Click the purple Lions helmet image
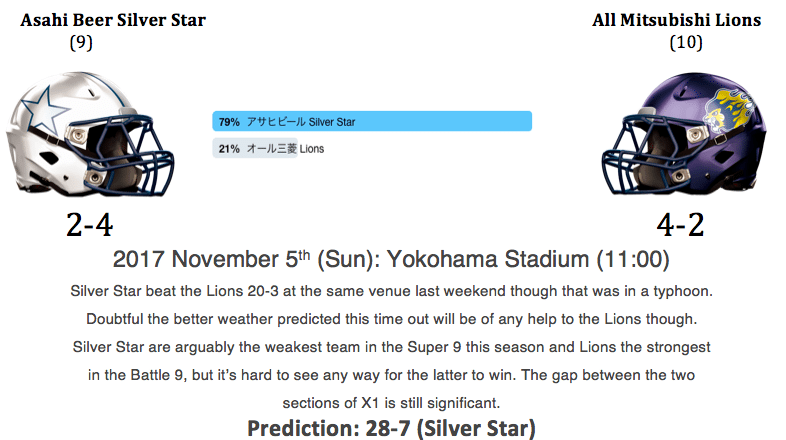Viewport: 786px width, 440px height. [684, 134]
